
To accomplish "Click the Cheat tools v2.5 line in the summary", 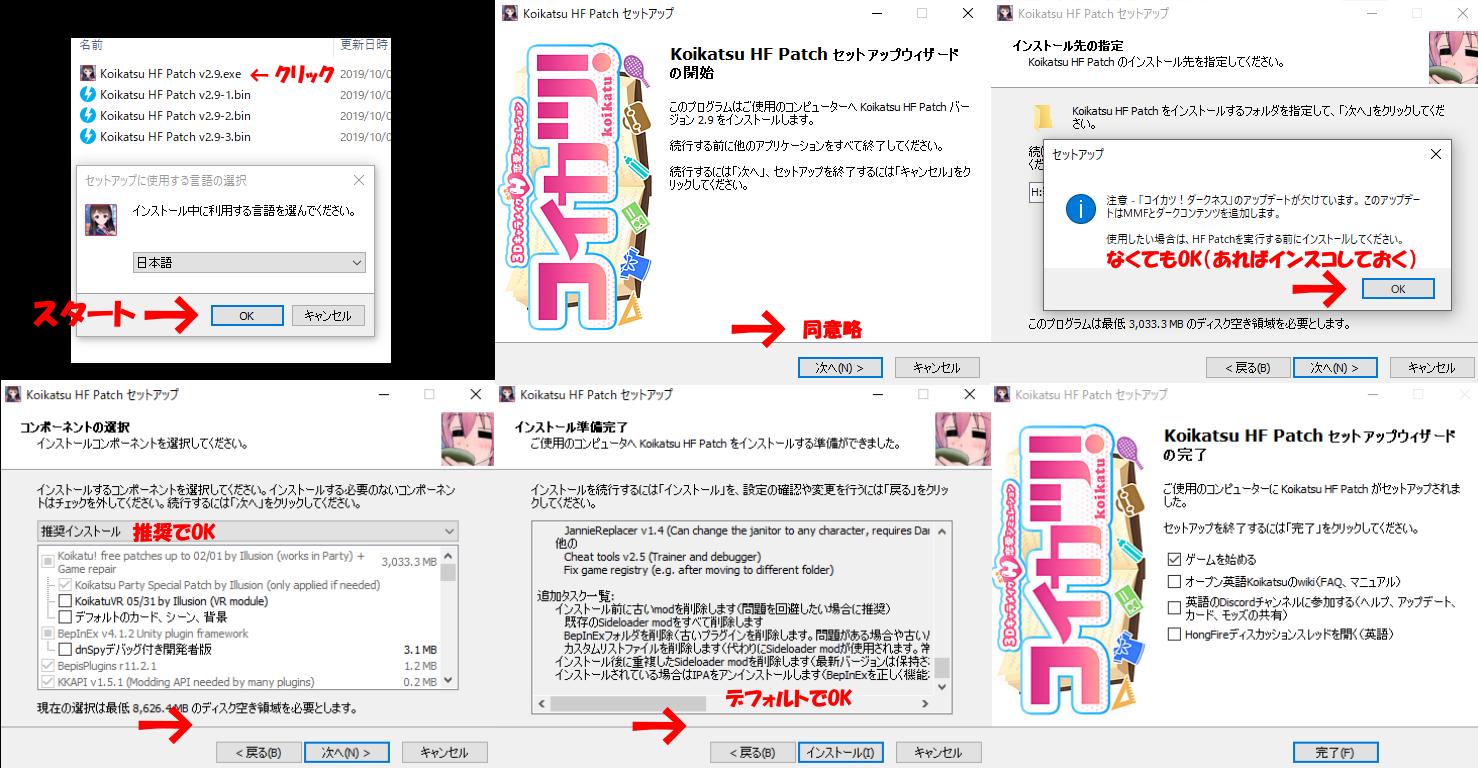I will click(662, 556).
